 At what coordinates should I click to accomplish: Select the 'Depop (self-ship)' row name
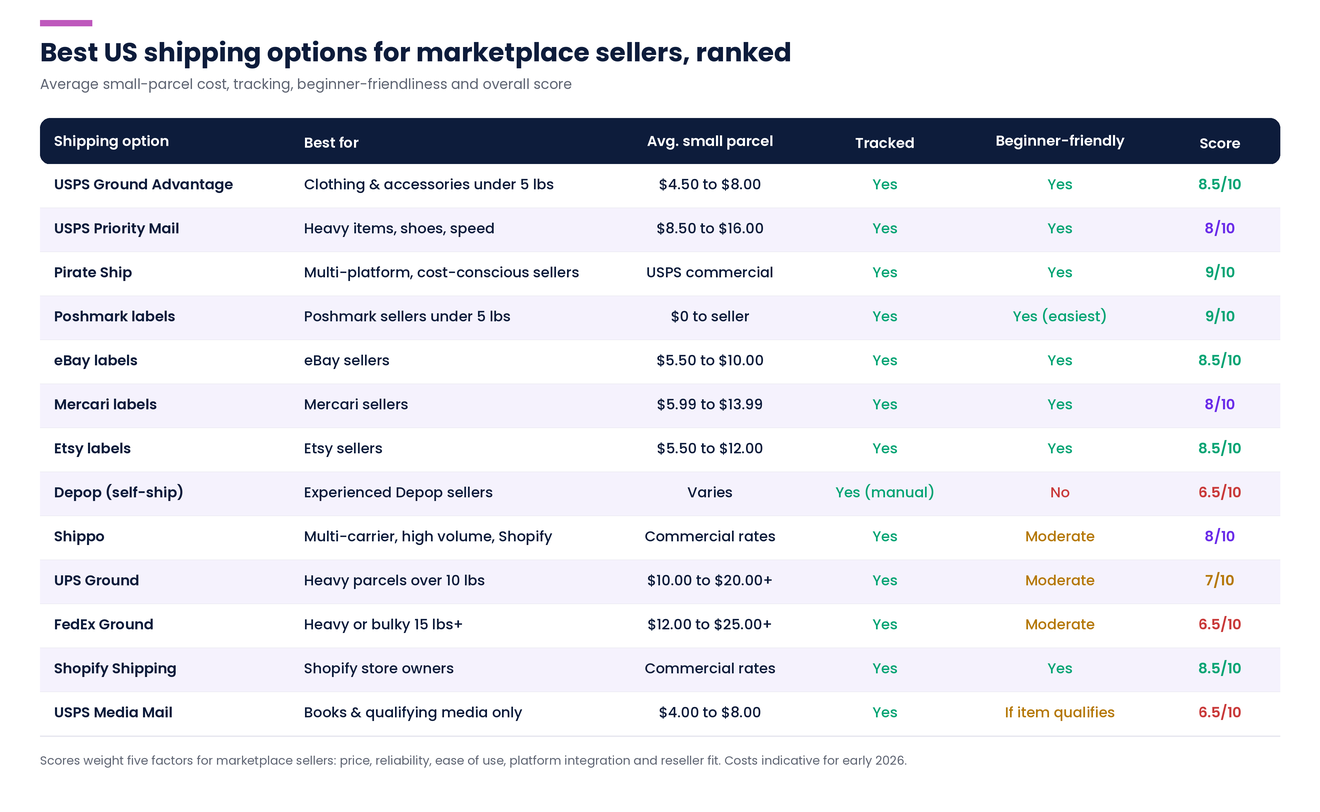pos(118,492)
